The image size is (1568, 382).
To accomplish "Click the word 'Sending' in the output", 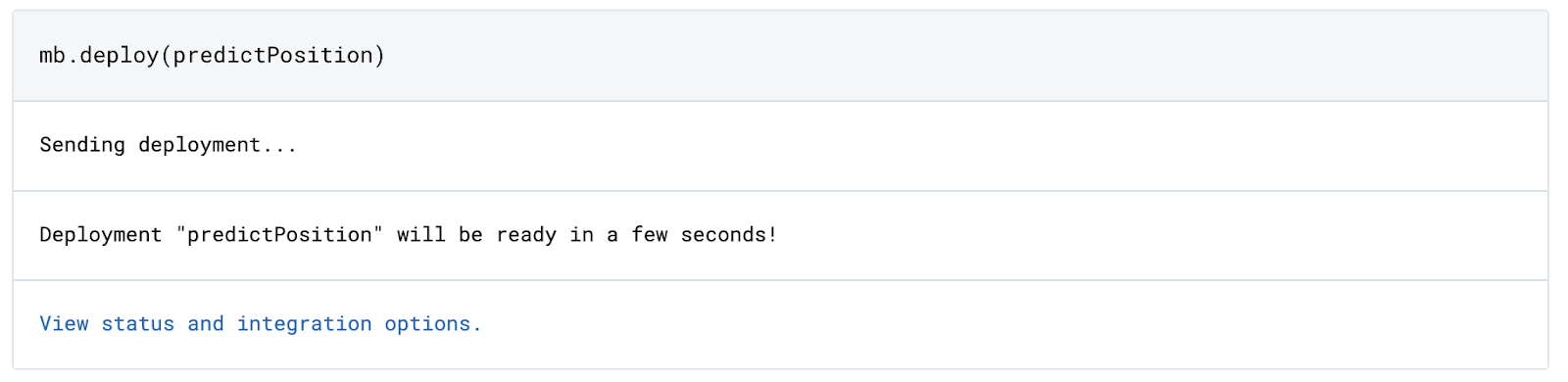I will click(82, 145).
